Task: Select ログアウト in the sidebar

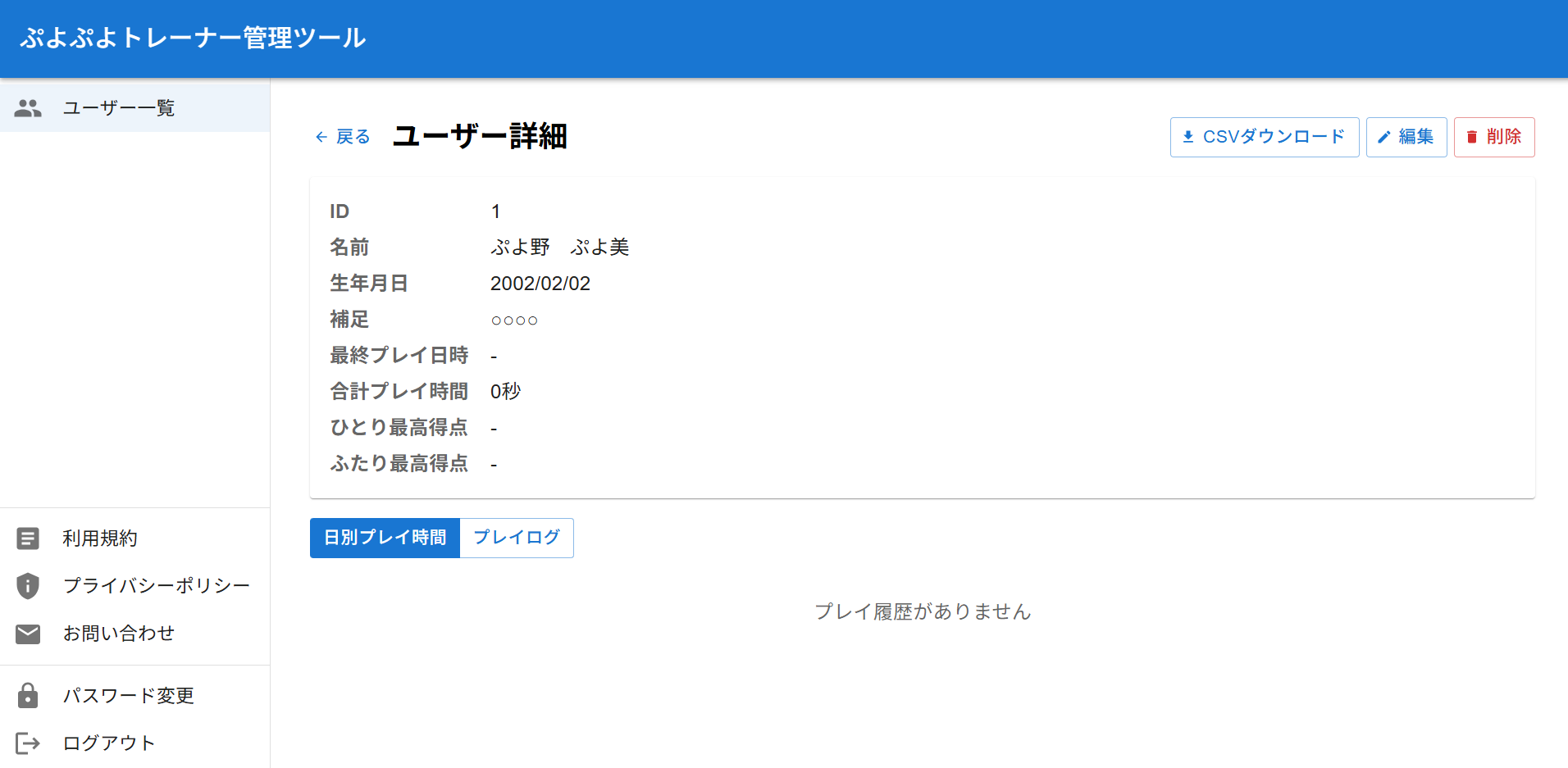Action: click(x=134, y=743)
